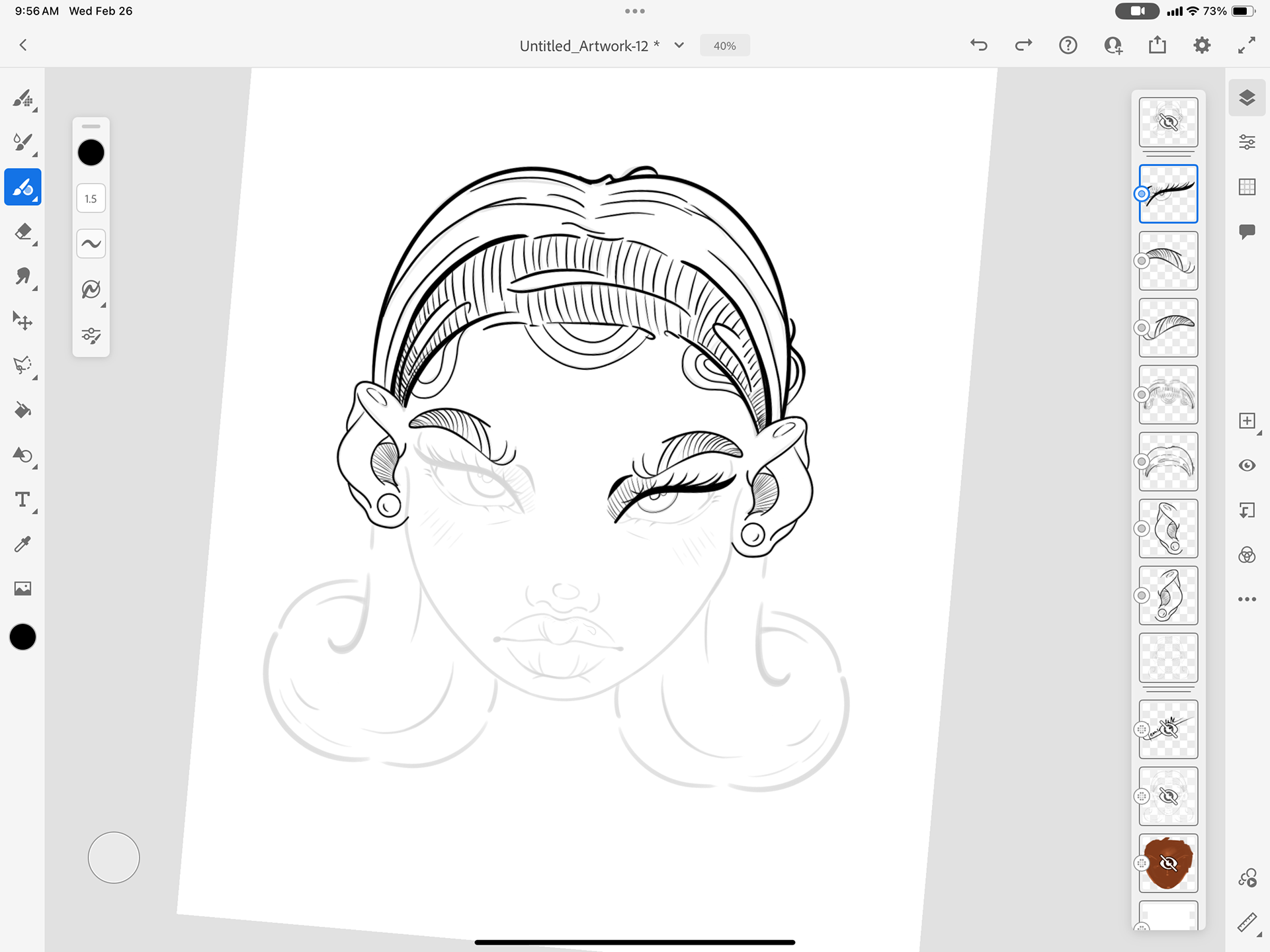The image size is (1270, 952).
Task: Open the black brush color swatch
Action: 91,153
